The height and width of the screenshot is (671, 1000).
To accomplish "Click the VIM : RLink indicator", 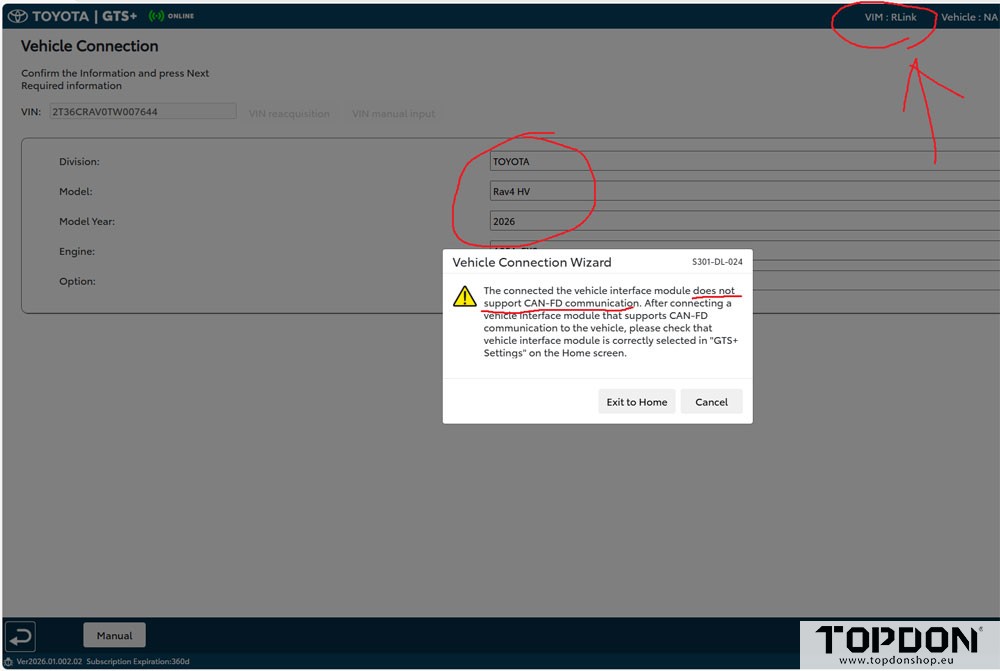I will [x=890, y=17].
